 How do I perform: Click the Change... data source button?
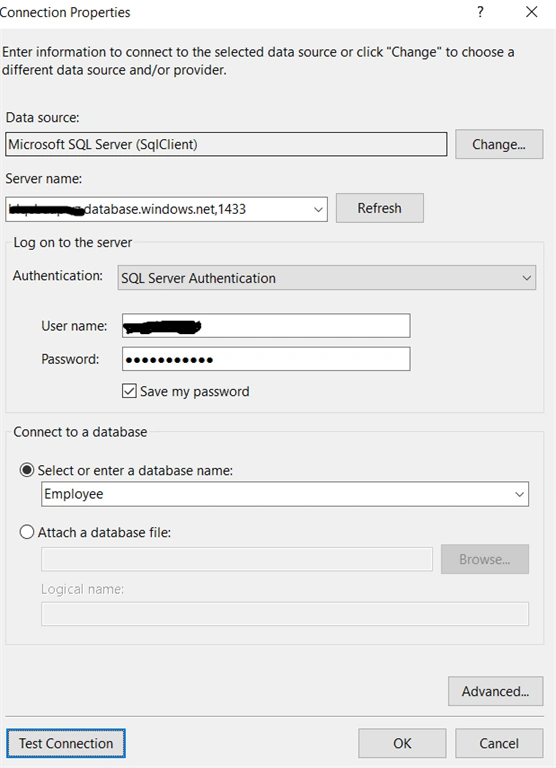coord(499,144)
